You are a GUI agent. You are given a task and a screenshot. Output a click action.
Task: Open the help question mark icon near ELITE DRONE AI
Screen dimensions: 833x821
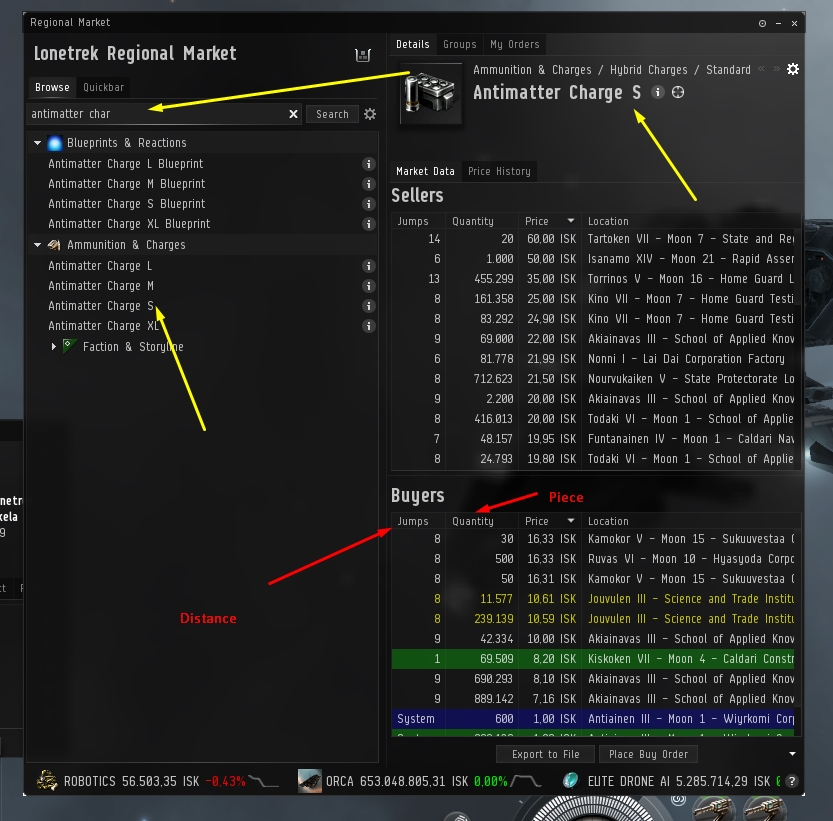[792, 781]
